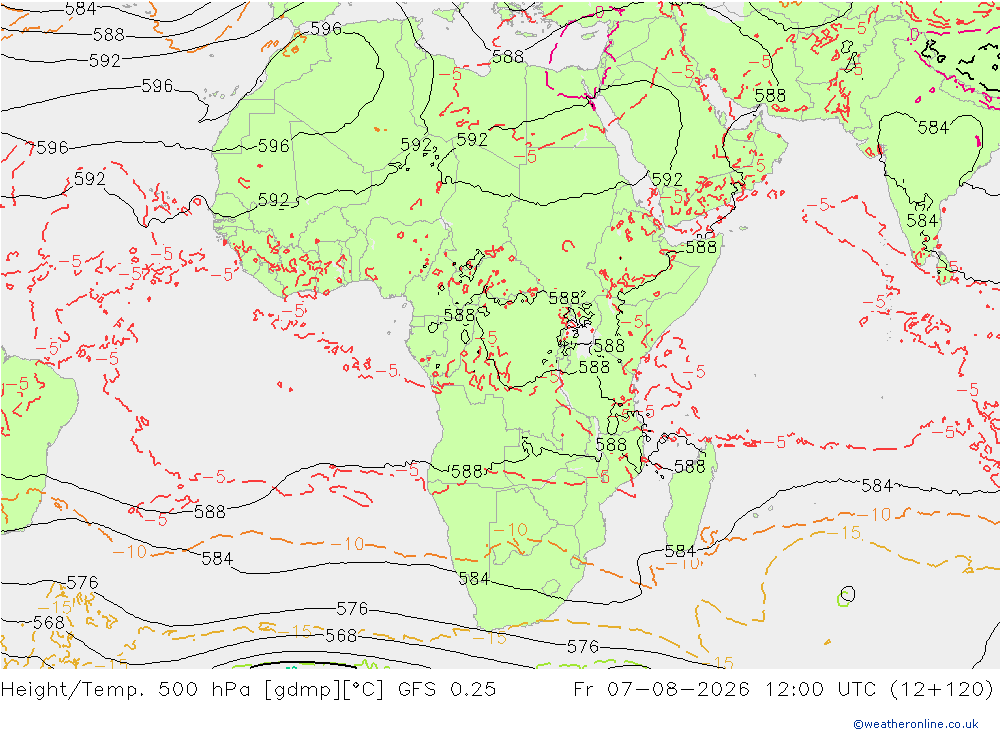Select the 592 label near the Red Sea coast
This screenshot has width=1000, height=733.
667,179
